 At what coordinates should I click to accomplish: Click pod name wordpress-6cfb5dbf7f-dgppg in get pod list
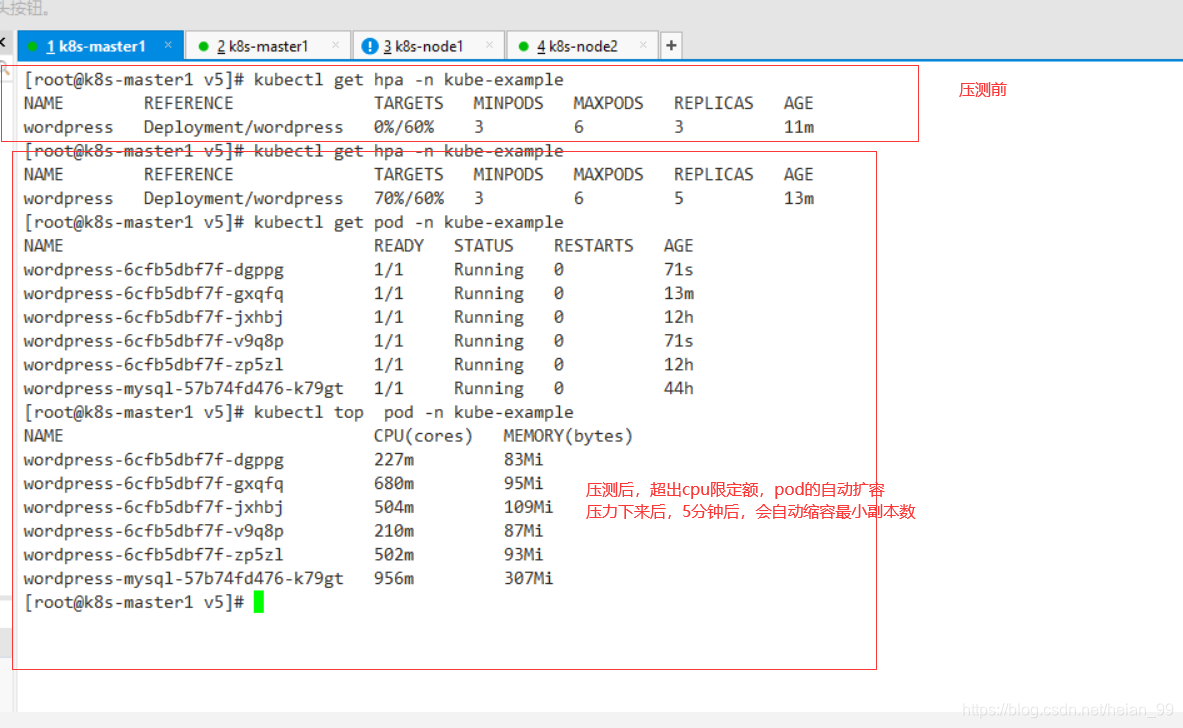pos(153,269)
